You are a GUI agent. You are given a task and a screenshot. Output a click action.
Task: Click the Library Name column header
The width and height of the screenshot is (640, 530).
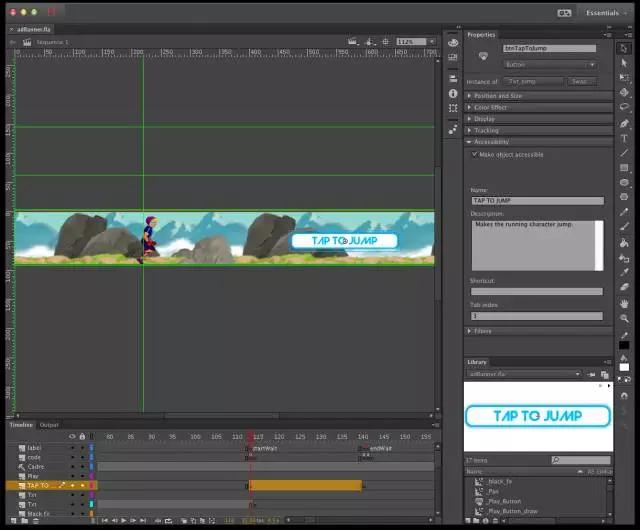tap(474, 472)
